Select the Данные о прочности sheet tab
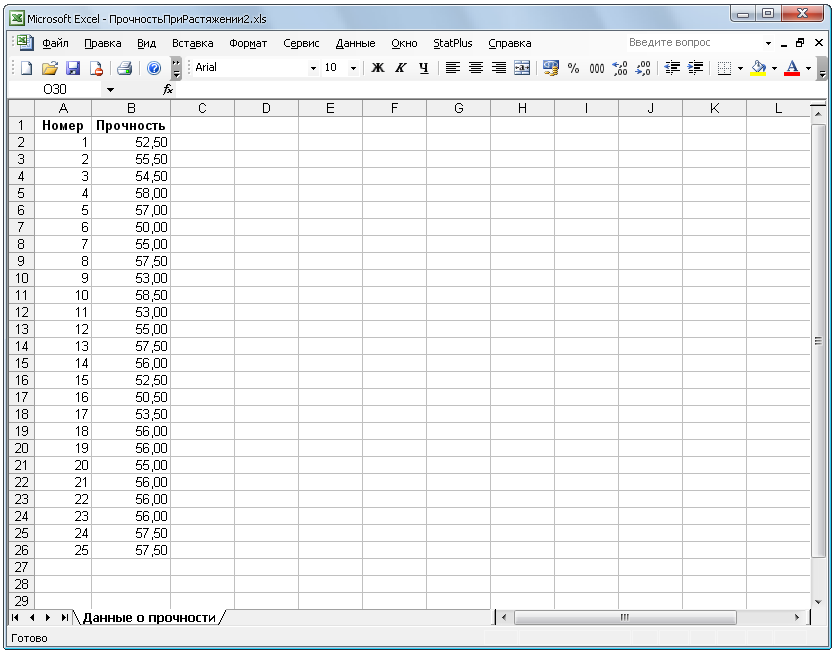Image resolution: width=835 pixels, height=654 pixels. point(149,618)
